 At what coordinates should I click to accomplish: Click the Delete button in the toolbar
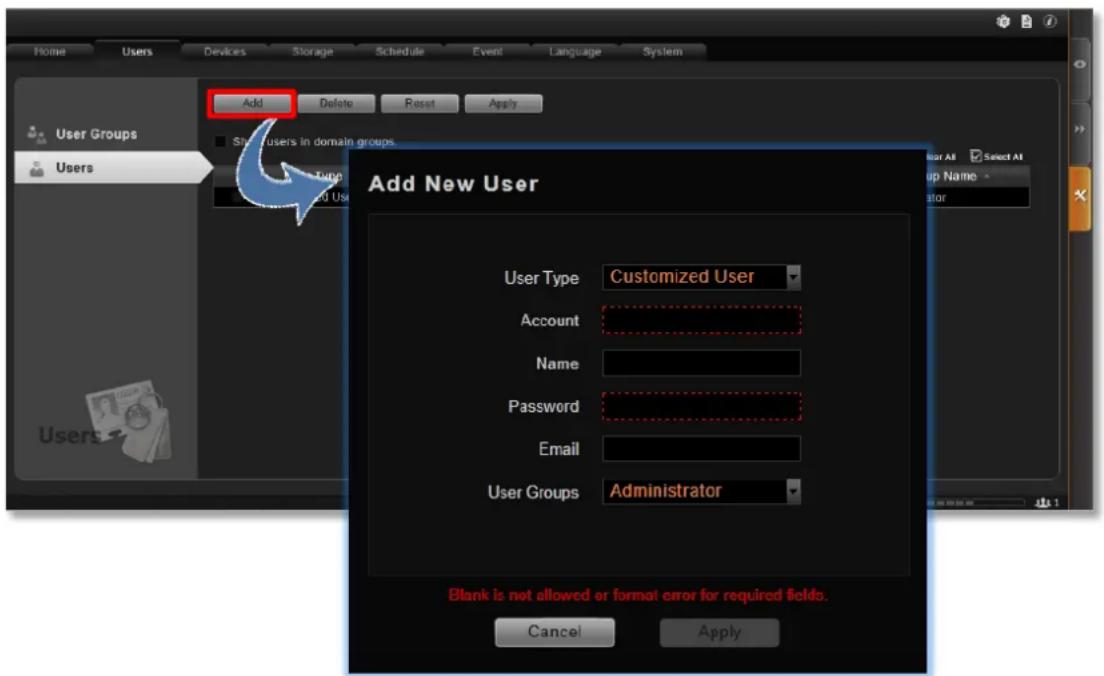pyautogui.click(x=336, y=104)
